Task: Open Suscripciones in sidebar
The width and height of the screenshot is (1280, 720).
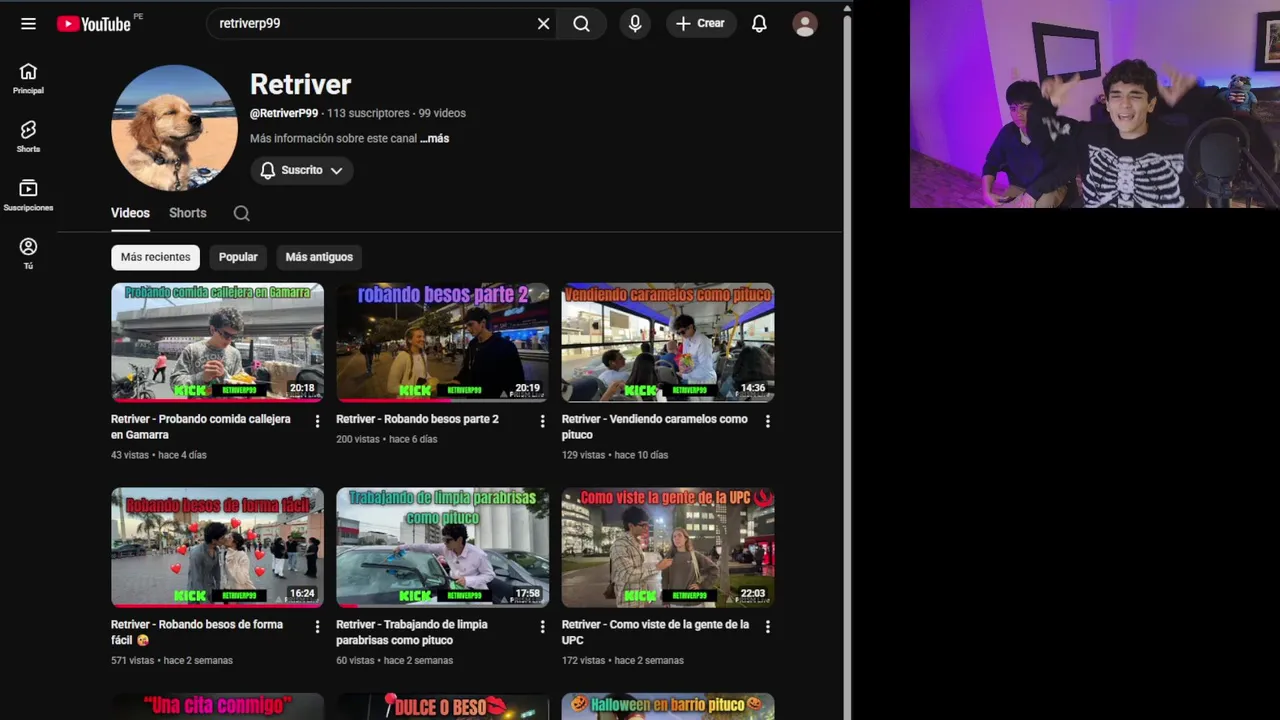Action: point(28,196)
